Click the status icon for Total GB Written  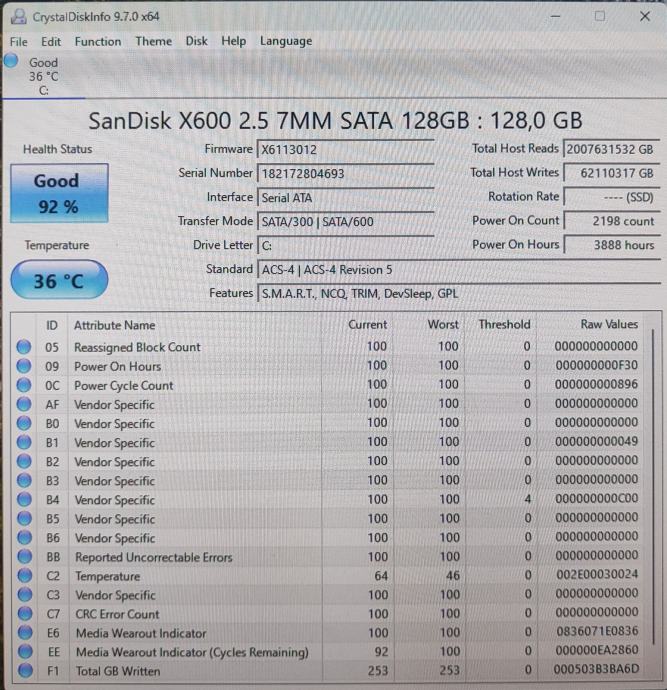(x=26, y=671)
